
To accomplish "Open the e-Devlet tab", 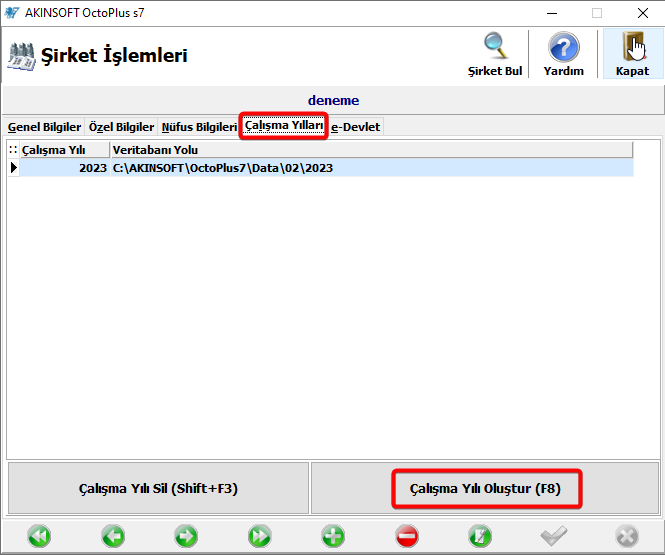I will pyautogui.click(x=355, y=127).
